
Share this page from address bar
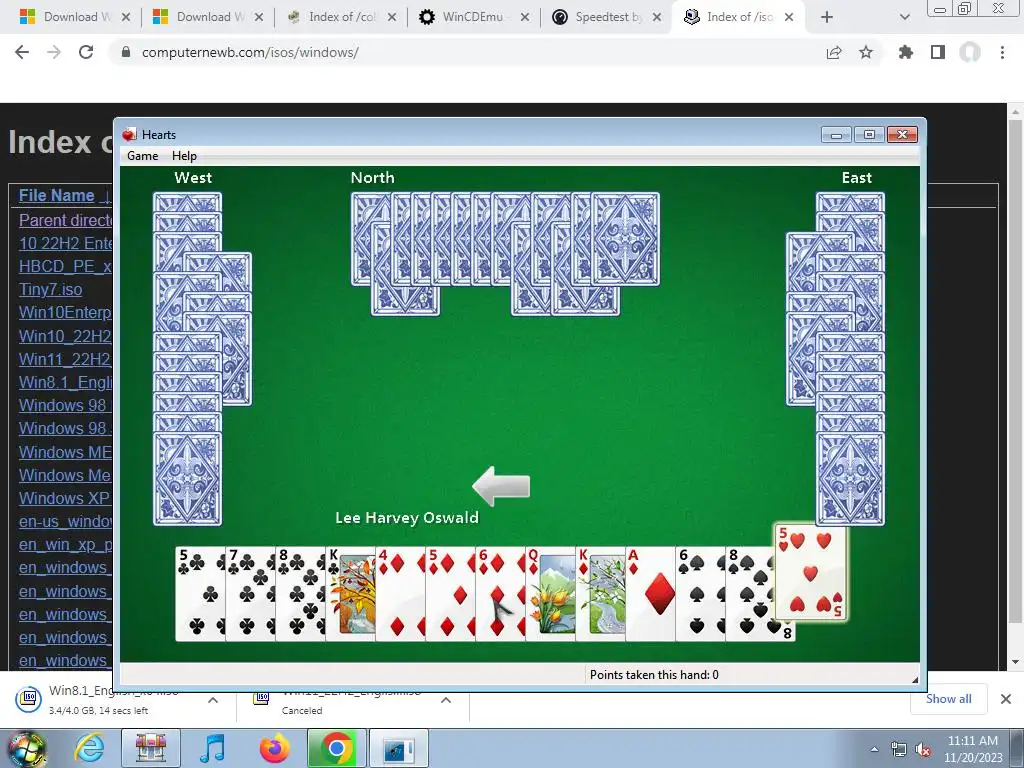point(834,52)
